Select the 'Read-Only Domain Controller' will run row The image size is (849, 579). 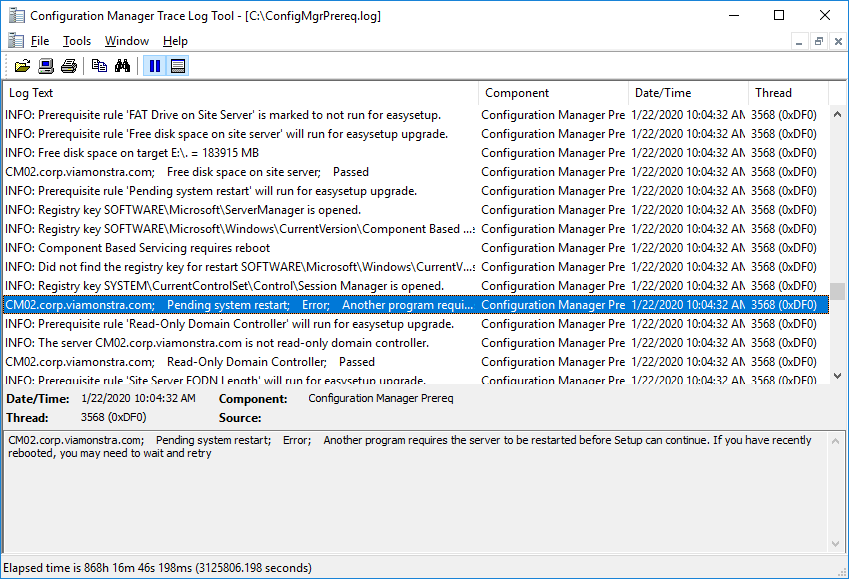tap(416, 324)
